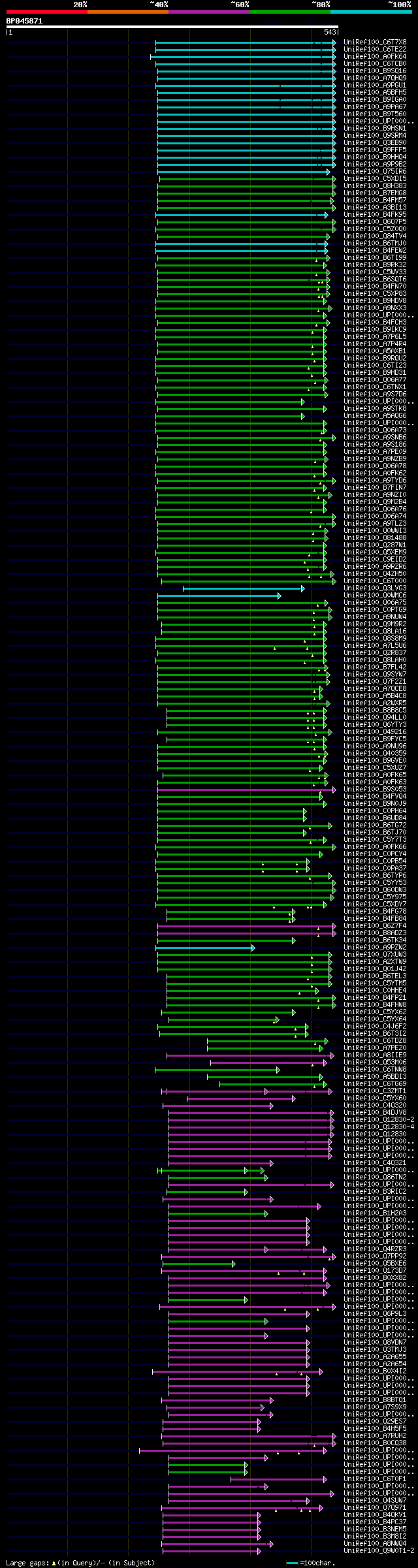Select hit UniRef100_Q3EB90
The width and height of the screenshot is (418, 1568).
pos(375,142)
